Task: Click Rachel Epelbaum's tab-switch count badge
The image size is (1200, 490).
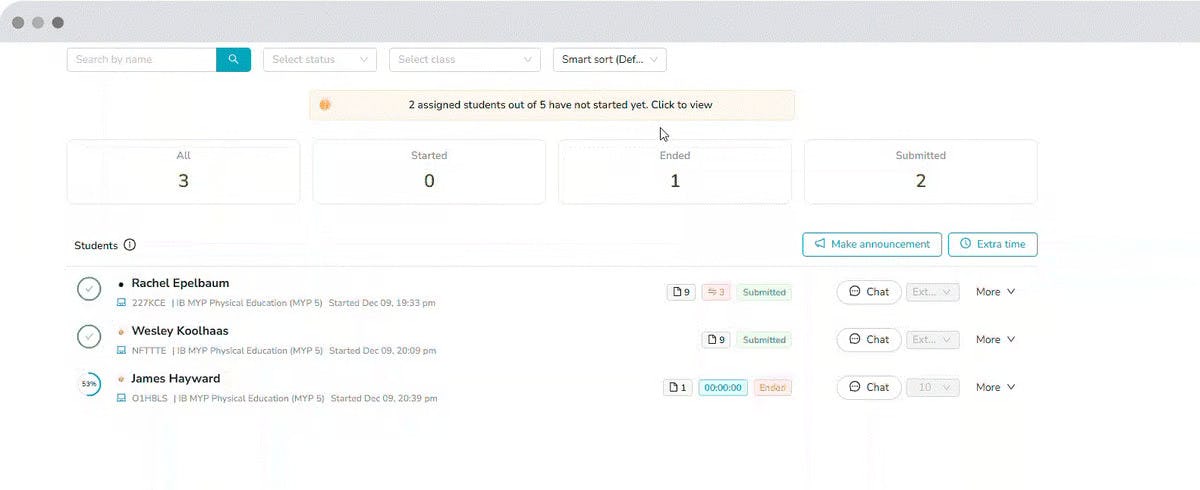Action: point(715,292)
